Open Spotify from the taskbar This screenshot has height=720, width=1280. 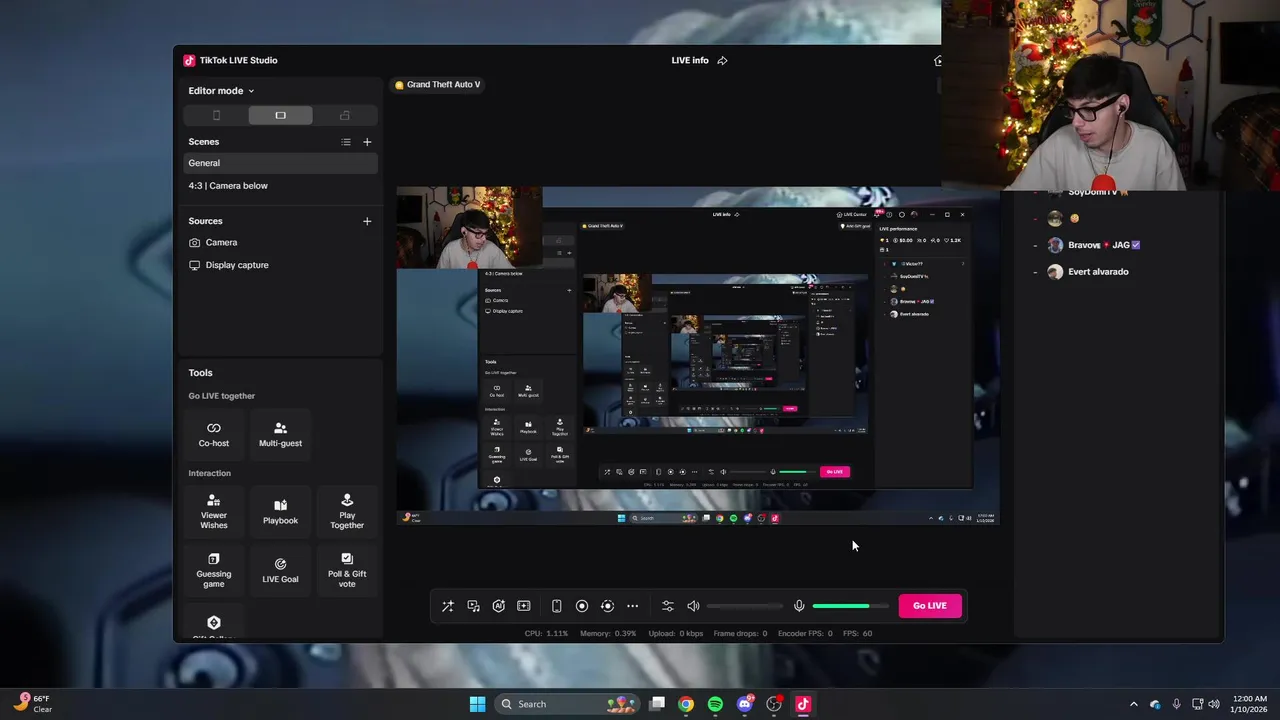pyautogui.click(x=715, y=704)
